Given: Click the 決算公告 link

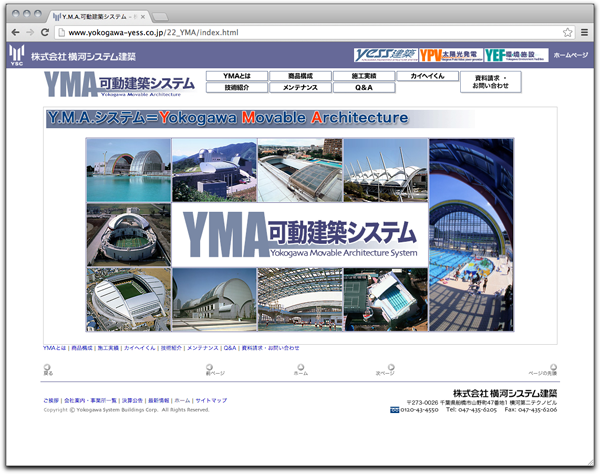Looking at the screenshot, I should 132,401.
